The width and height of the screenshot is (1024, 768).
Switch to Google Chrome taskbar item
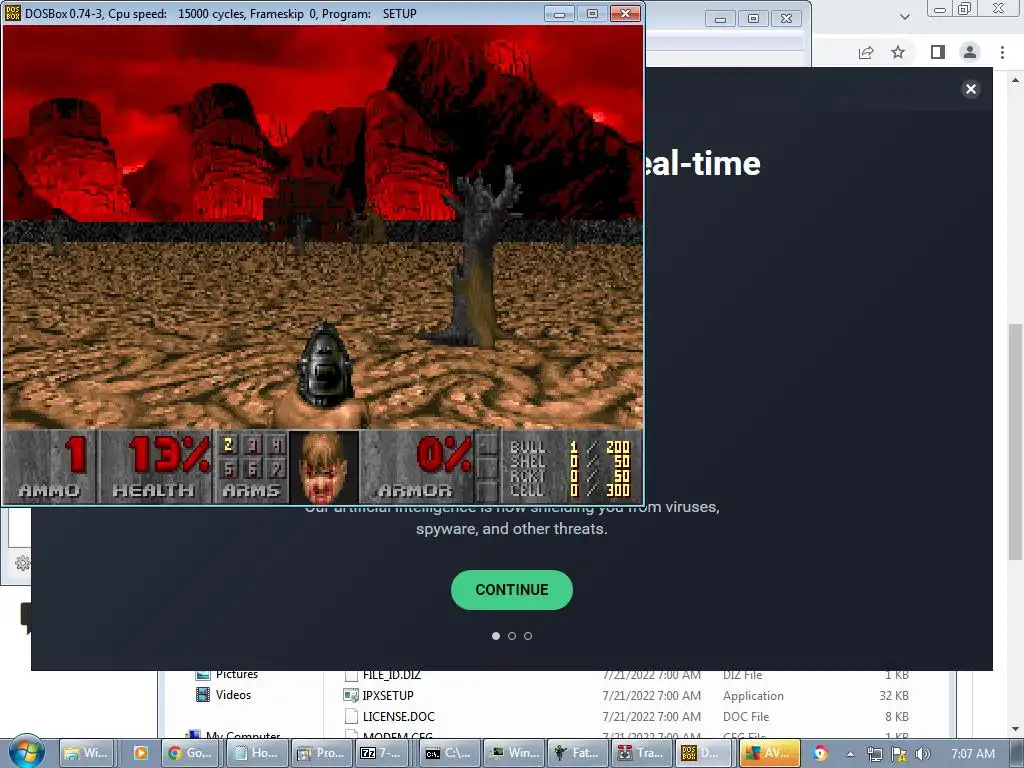(x=190, y=753)
